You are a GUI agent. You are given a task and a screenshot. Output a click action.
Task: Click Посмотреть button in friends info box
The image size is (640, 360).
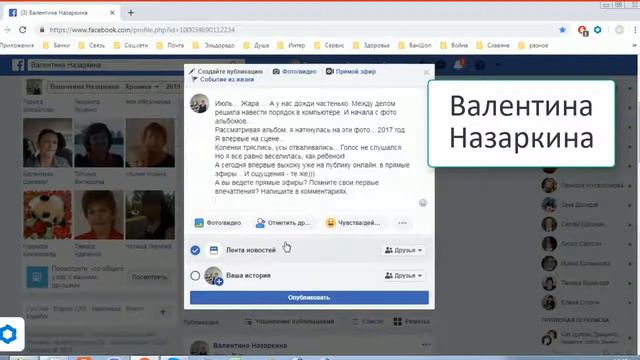click(x=149, y=277)
